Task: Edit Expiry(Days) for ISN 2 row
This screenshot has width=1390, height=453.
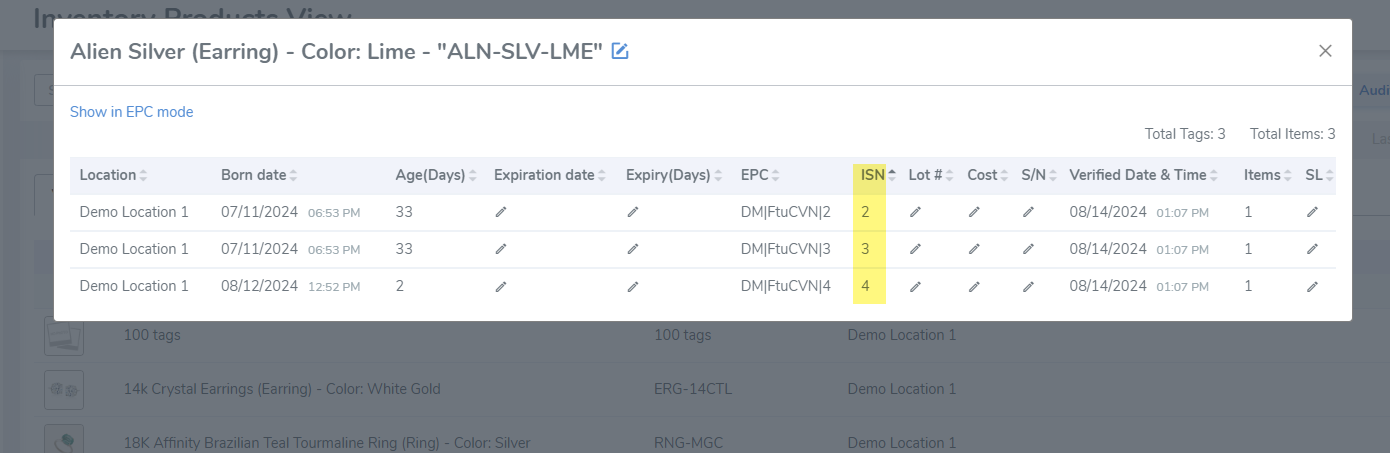Action: click(633, 212)
